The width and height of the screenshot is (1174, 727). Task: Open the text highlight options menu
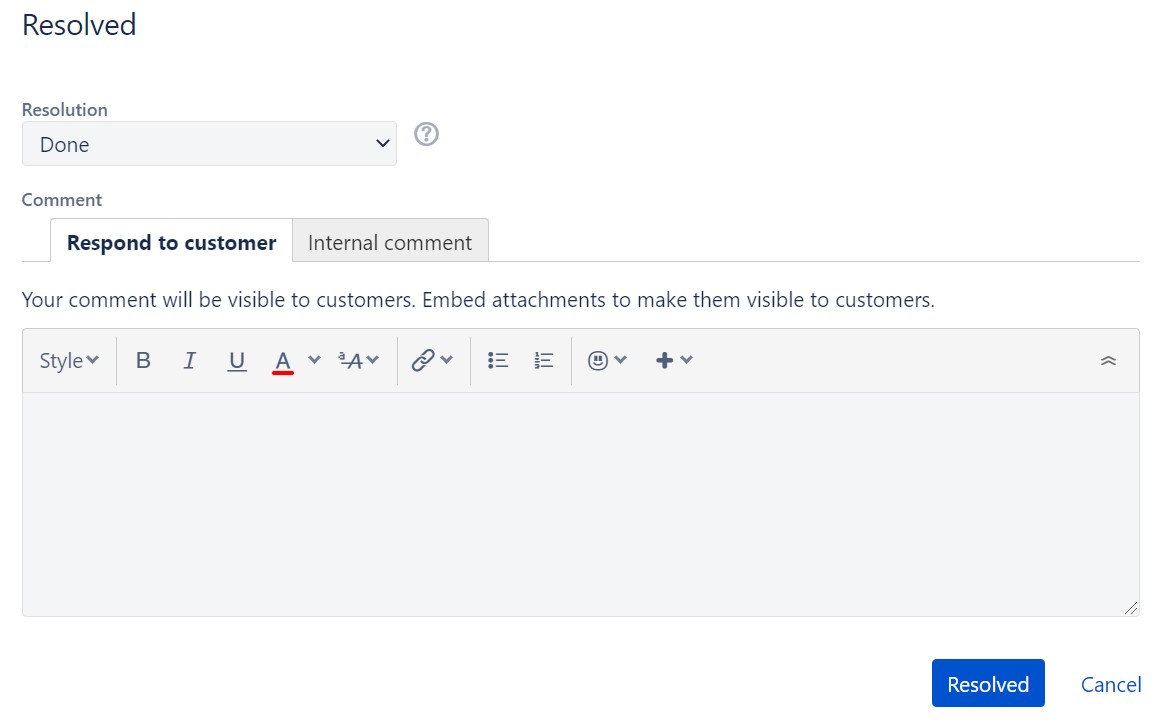point(357,360)
